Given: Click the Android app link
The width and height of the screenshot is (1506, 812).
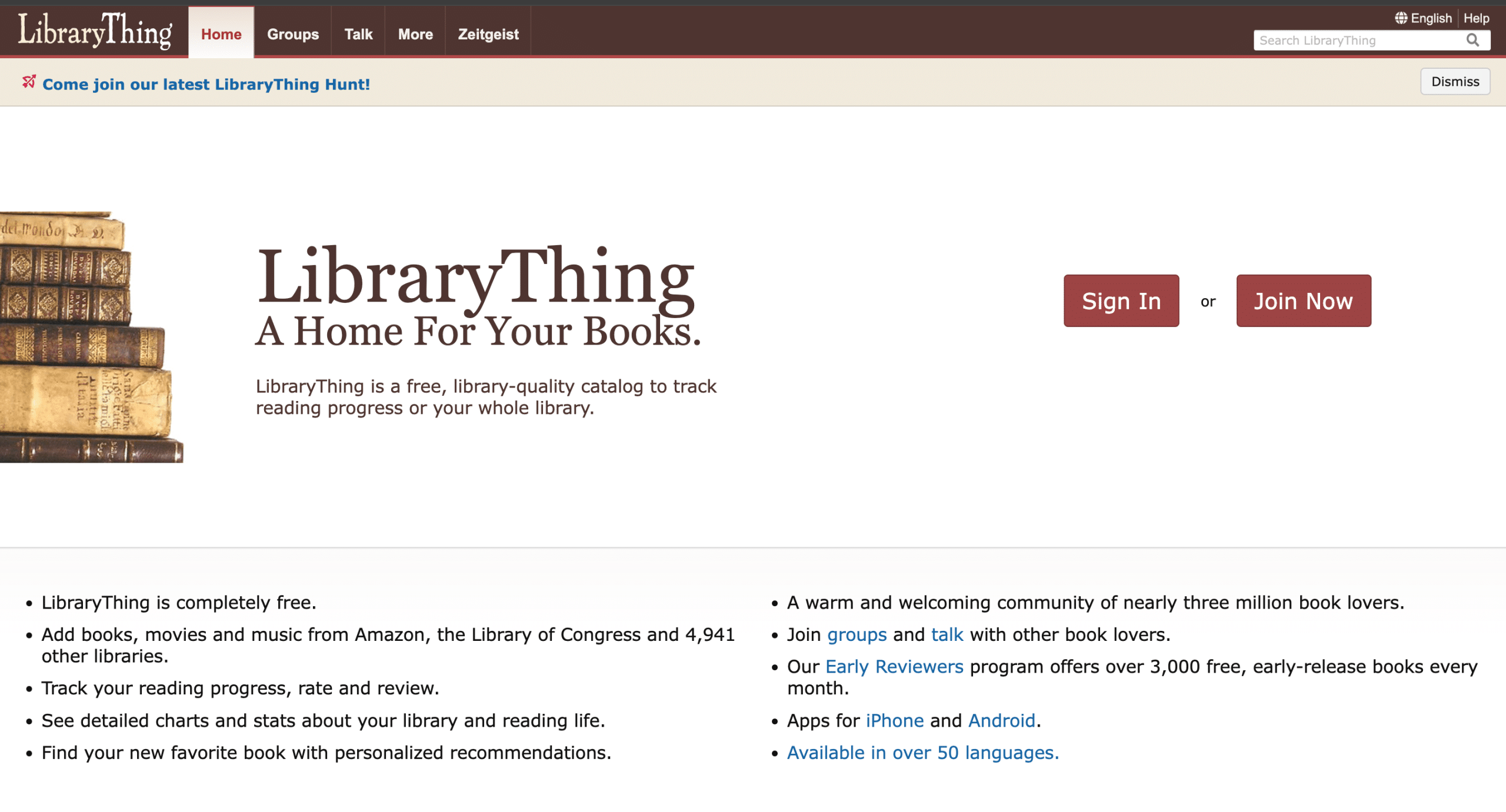Looking at the screenshot, I should [1001, 720].
